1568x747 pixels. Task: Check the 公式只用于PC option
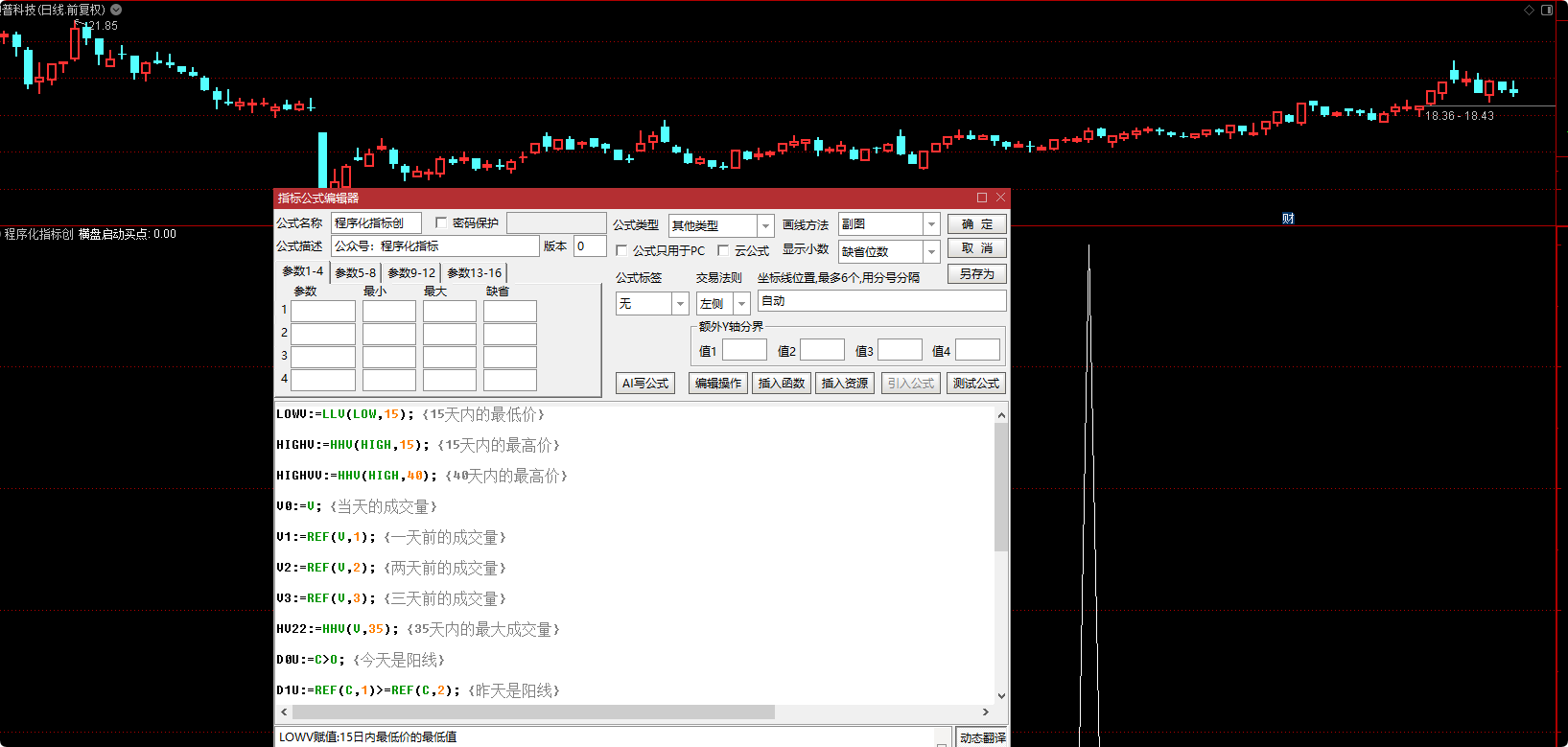[x=621, y=250]
